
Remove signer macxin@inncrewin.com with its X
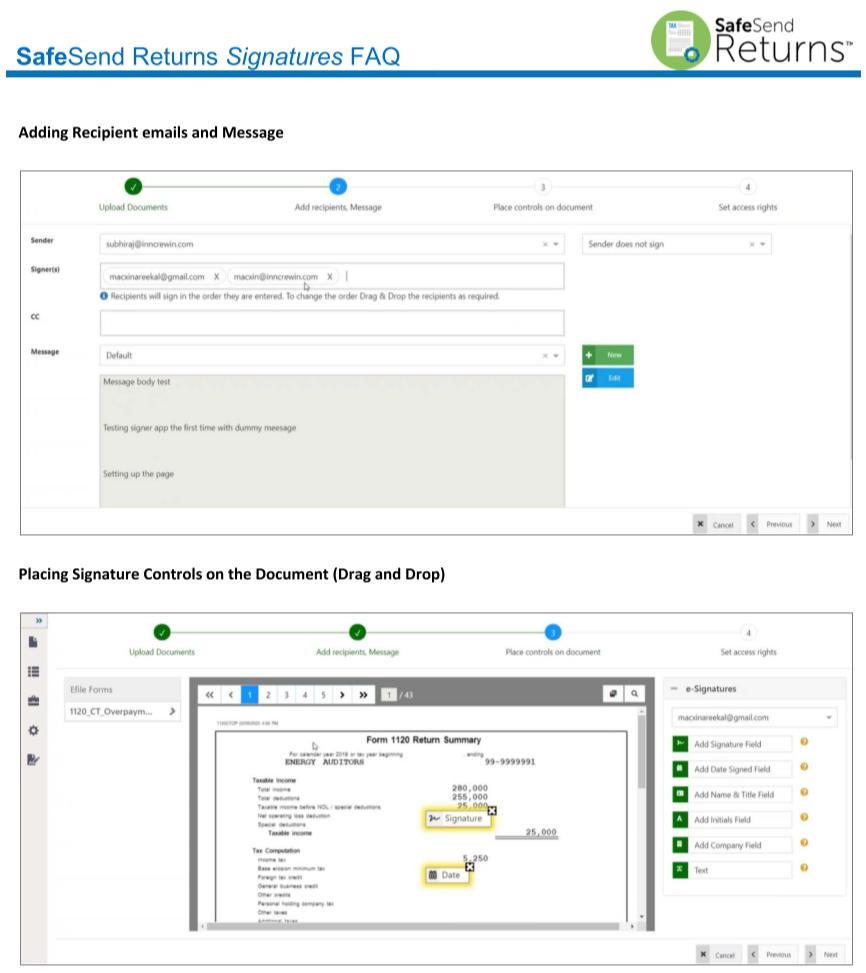pyautogui.click(x=330, y=277)
